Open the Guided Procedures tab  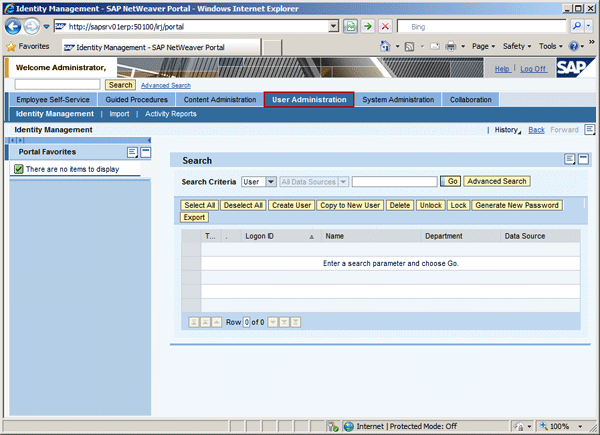137,99
